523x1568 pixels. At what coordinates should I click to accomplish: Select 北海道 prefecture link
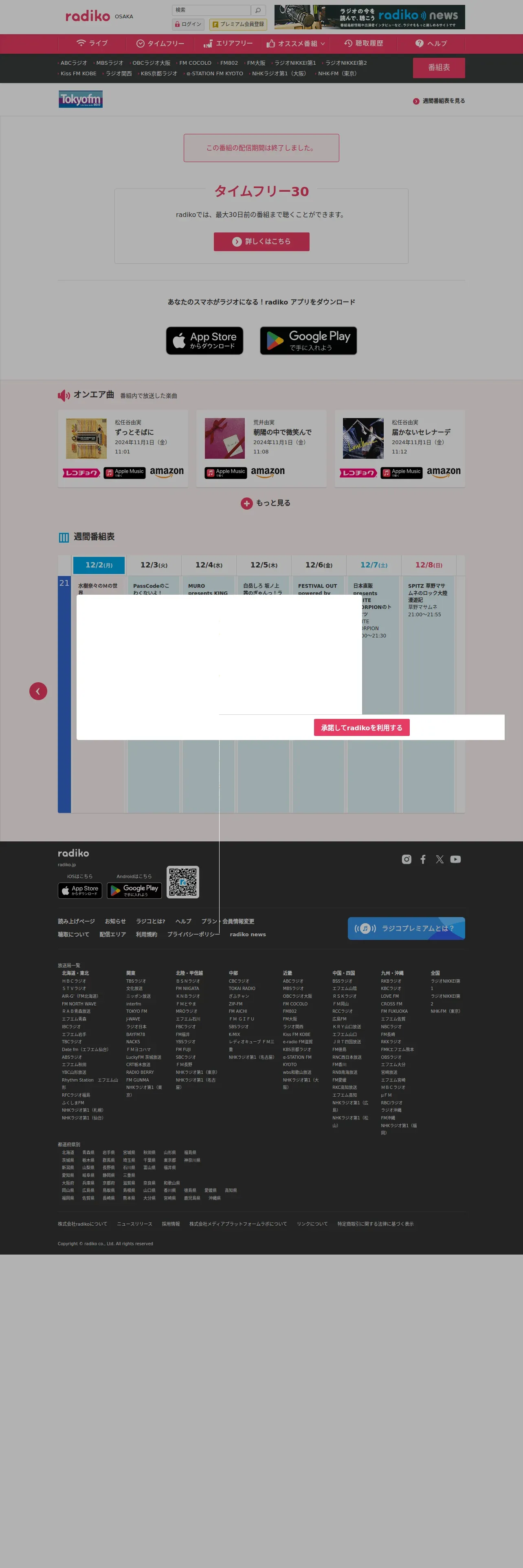click(x=68, y=1152)
